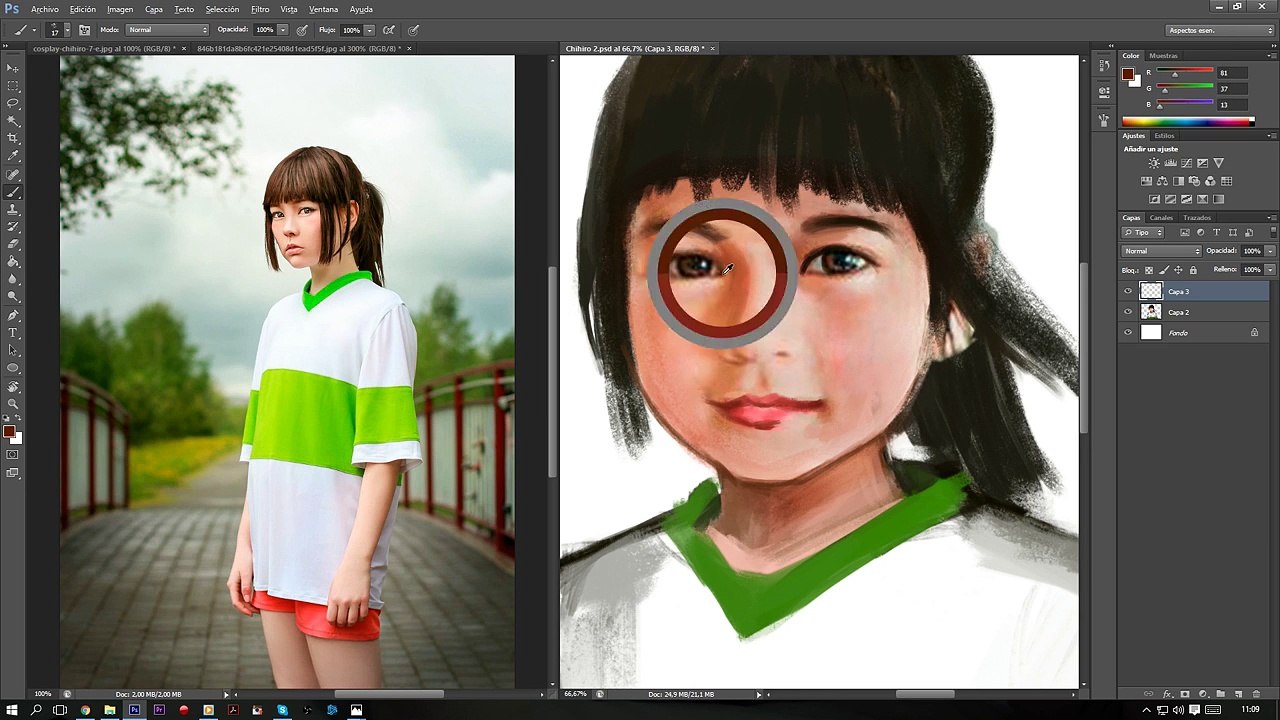Select the Path Selection tool
Image resolution: width=1280 pixels, height=720 pixels.
pyautogui.click(x=13, y=350)
